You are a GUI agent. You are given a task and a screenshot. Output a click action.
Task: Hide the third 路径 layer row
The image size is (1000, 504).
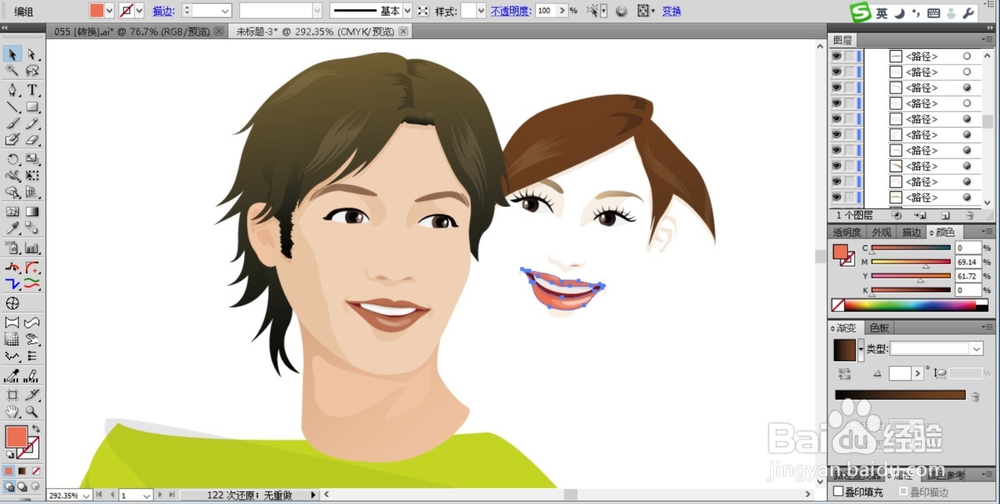836,87
